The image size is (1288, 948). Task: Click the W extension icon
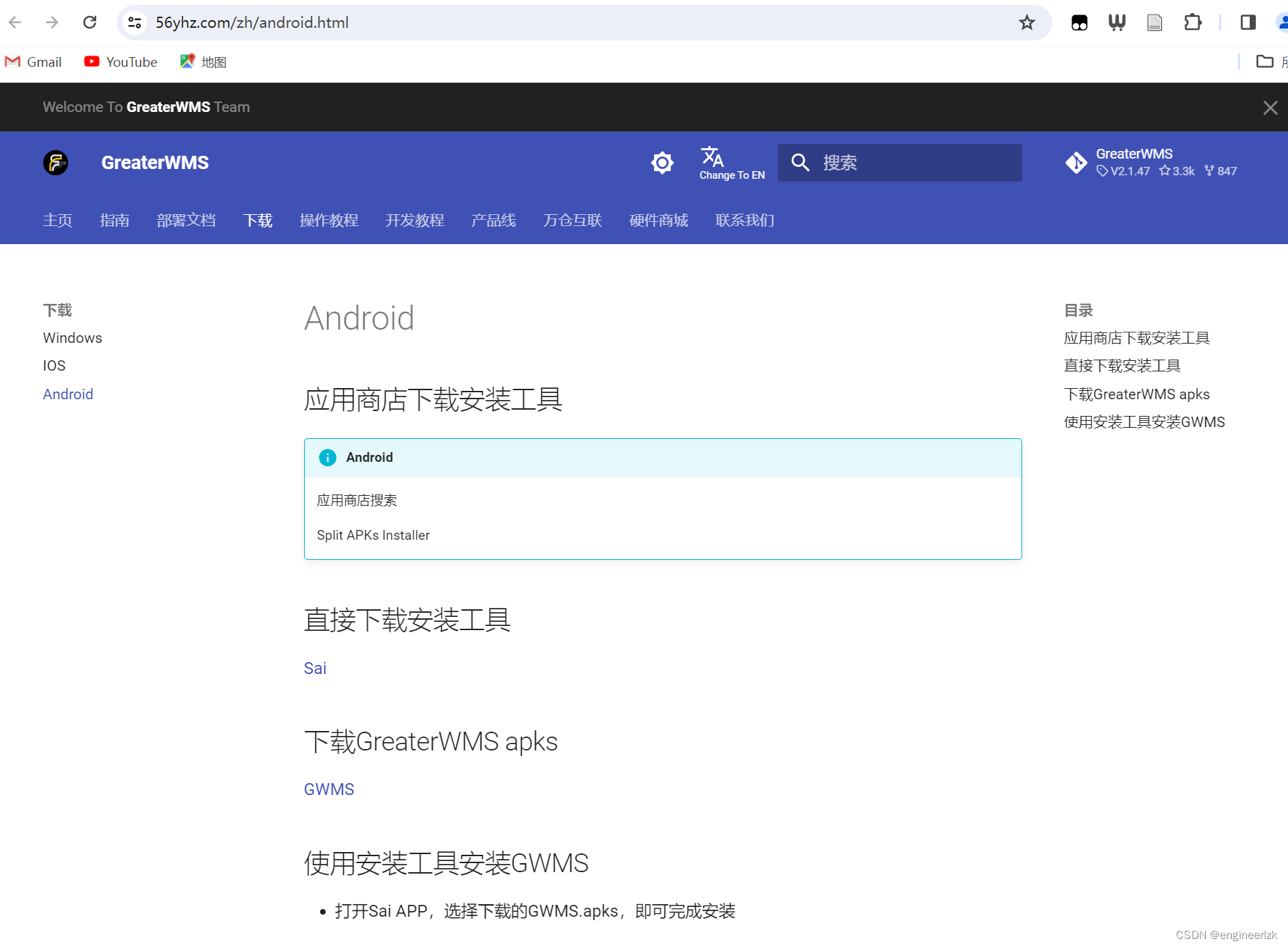tap(1117, 22)
